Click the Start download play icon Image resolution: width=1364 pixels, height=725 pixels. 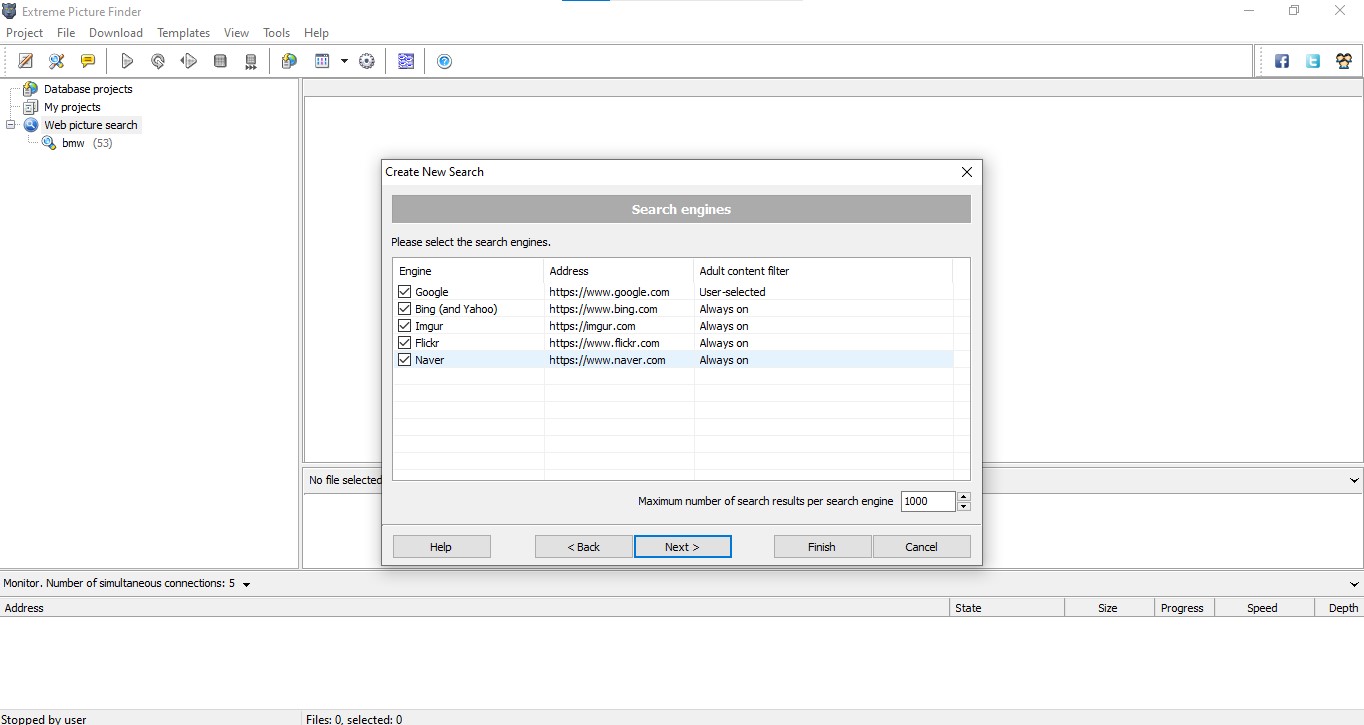click(x=127, y=61)
